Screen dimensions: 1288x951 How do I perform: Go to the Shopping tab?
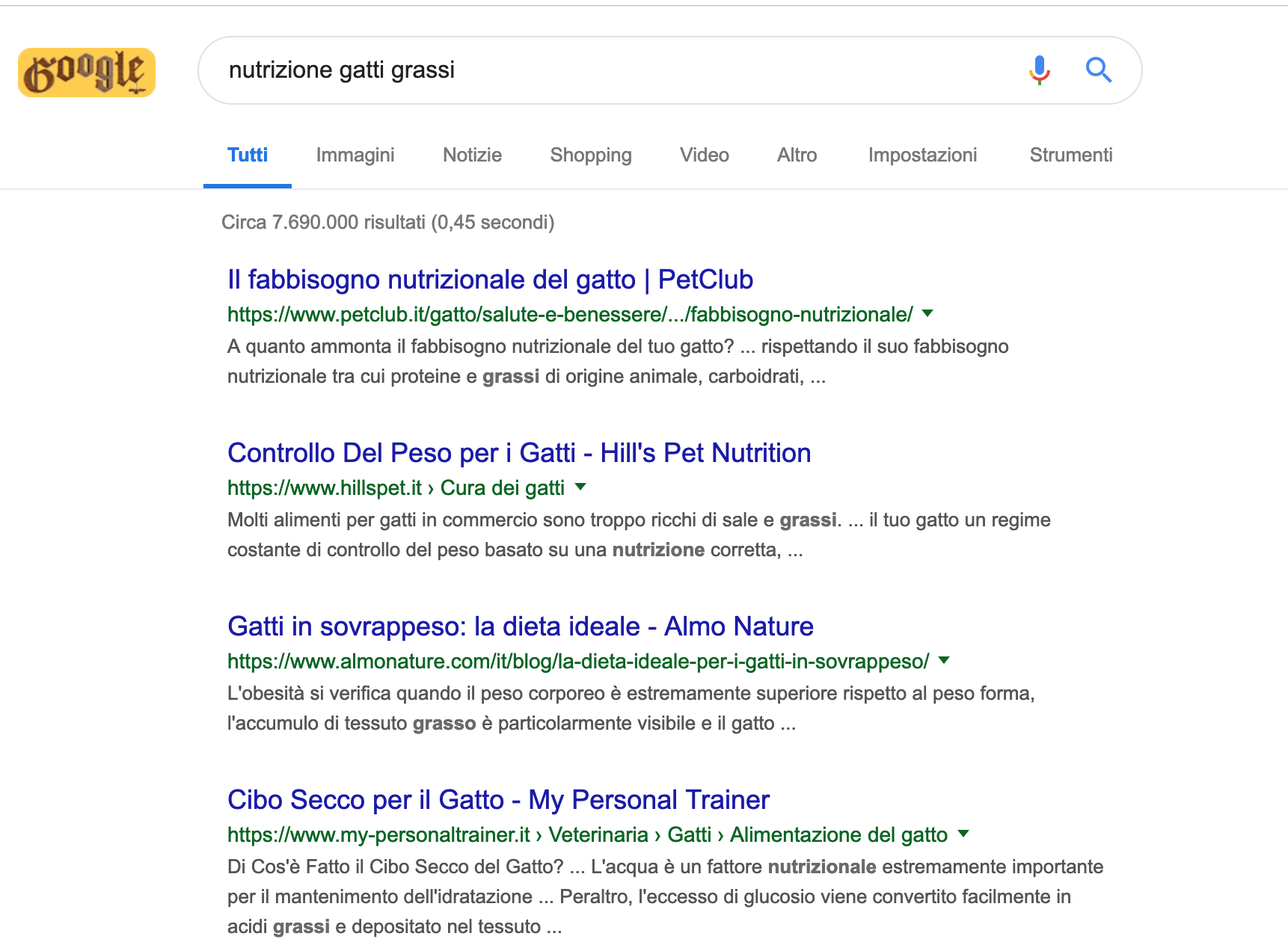pyautogui.click(x=591, y=155)
